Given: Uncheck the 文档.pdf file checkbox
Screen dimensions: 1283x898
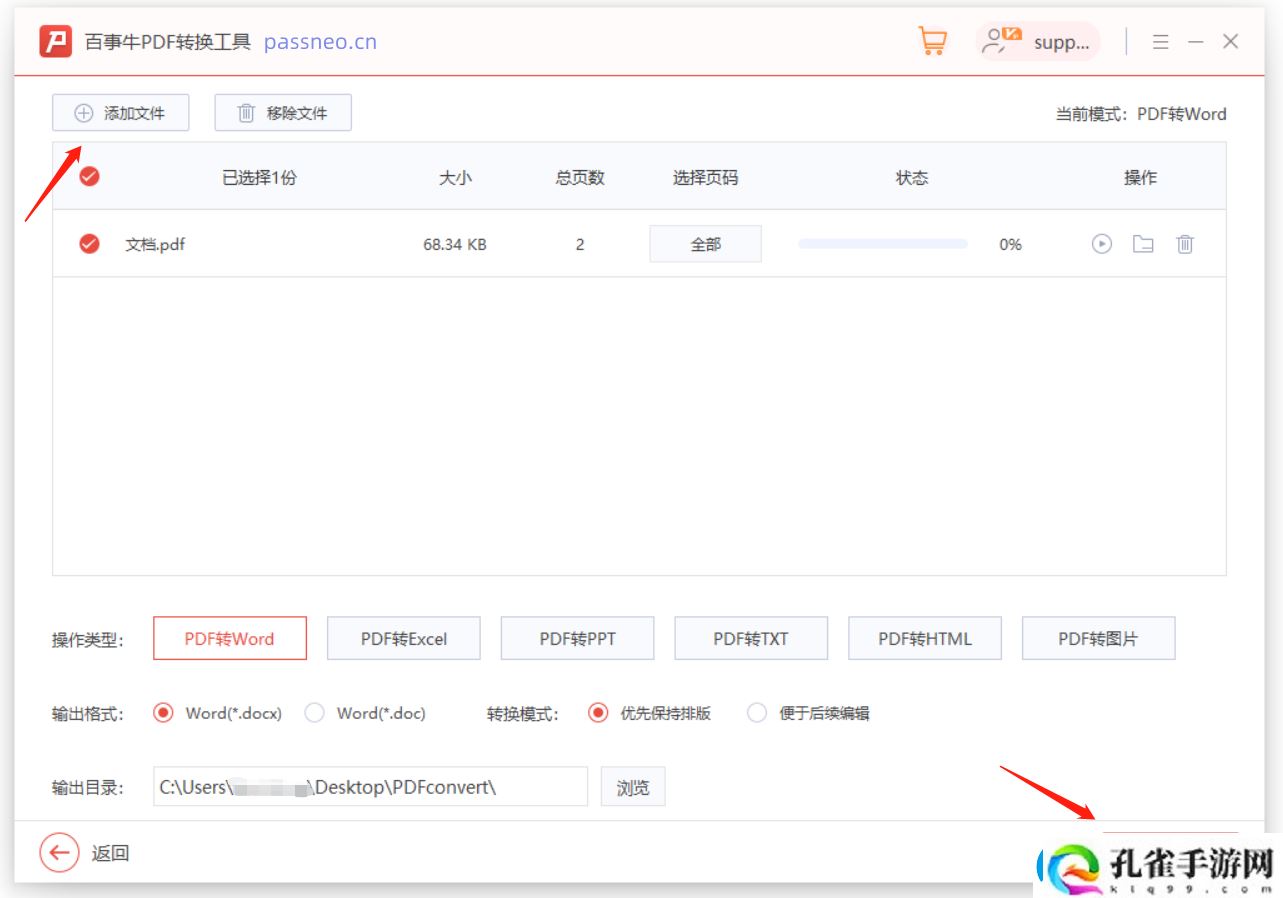Looking at the screenshot, I should [90, 244].
